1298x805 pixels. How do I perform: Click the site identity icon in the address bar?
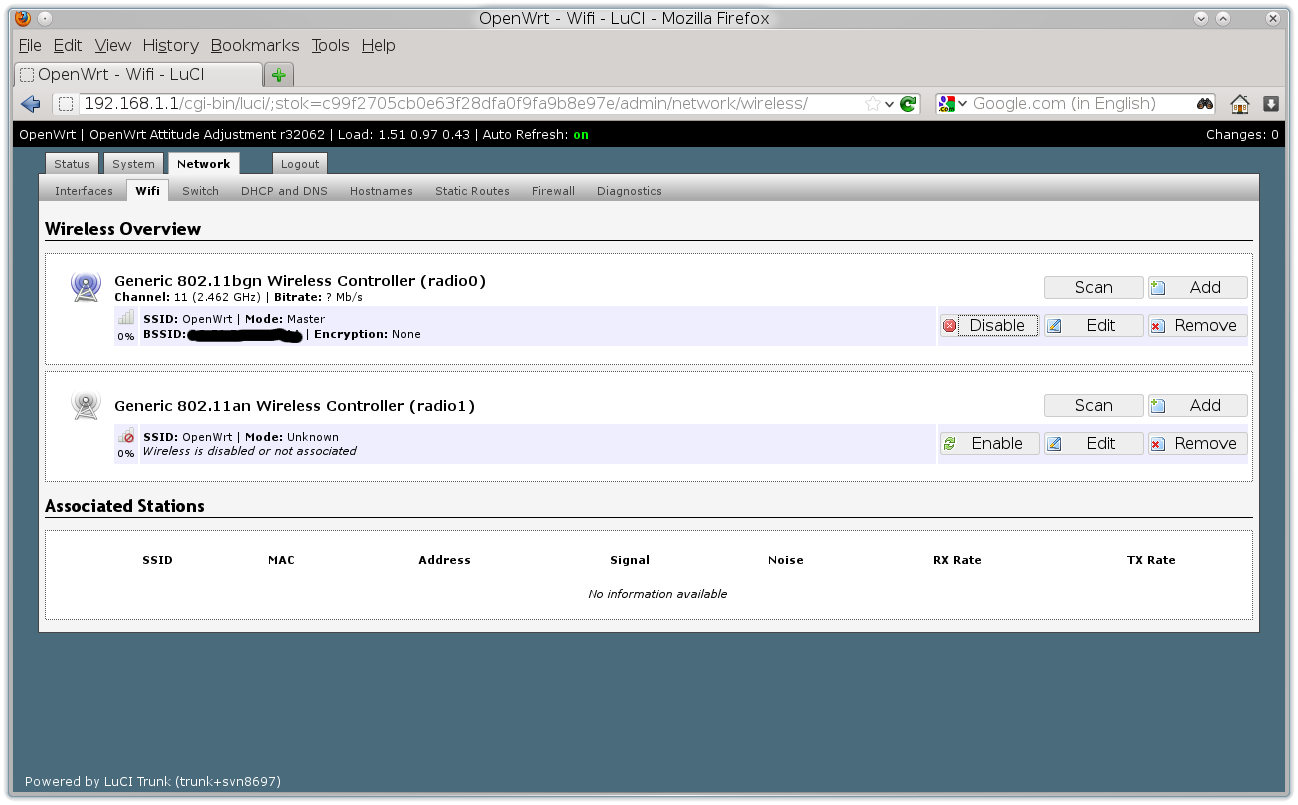coord(66,104)
